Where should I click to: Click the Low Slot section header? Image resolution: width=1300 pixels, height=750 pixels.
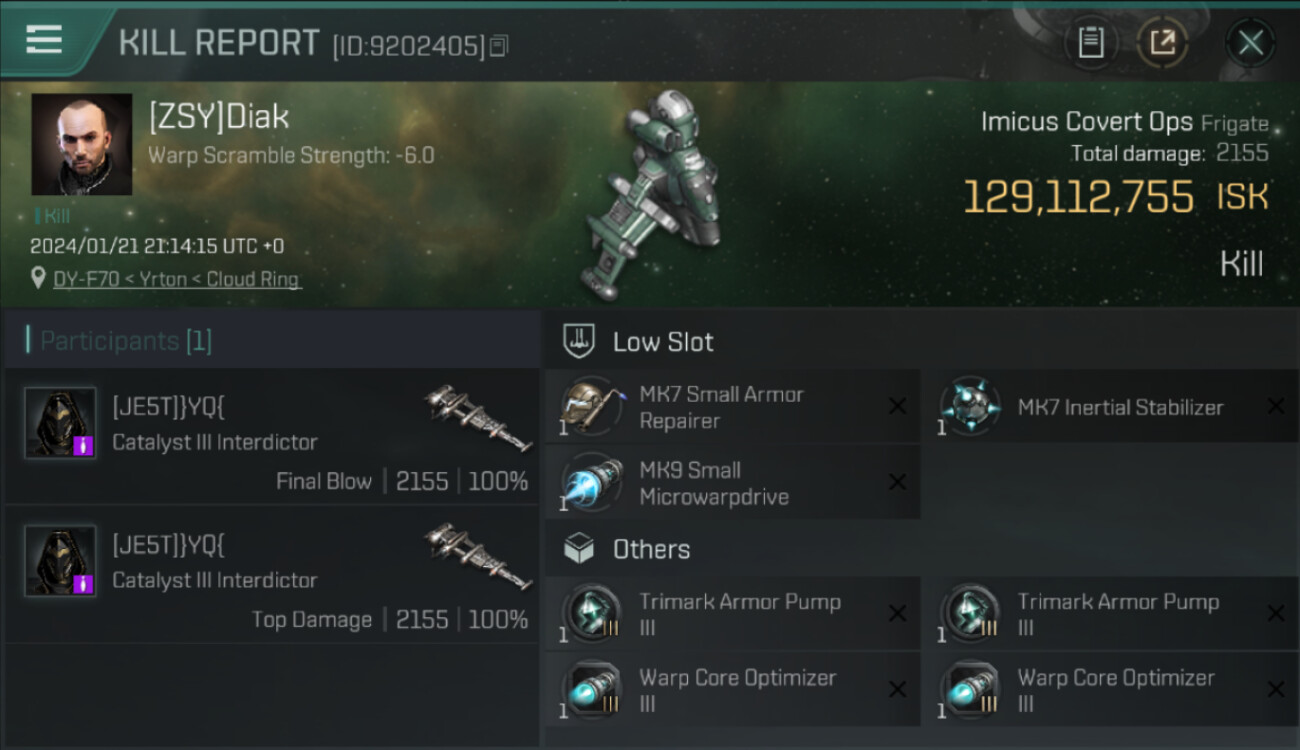tap(663, 342)
